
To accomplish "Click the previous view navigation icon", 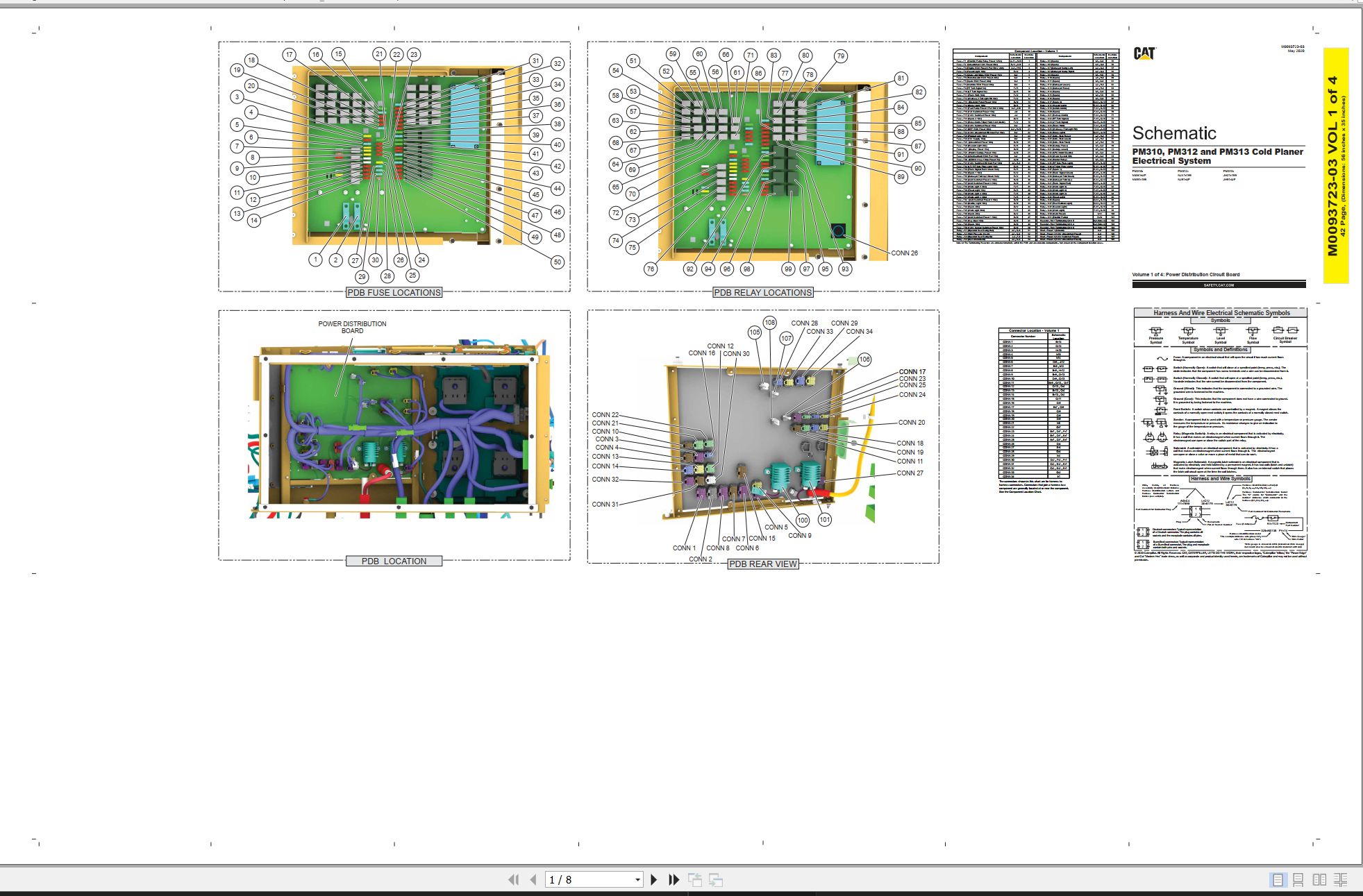I will pyautogui.click(x=695, y=879).
